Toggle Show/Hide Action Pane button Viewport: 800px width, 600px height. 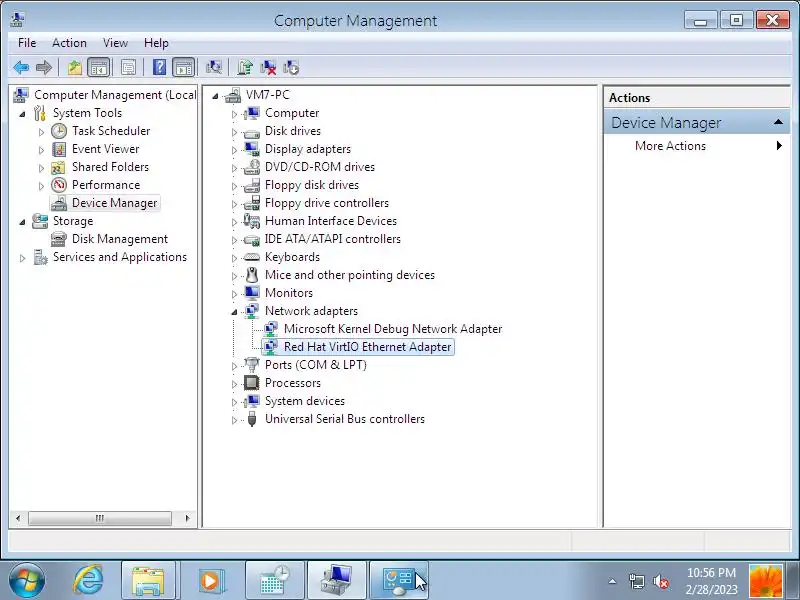coord(184,67)
